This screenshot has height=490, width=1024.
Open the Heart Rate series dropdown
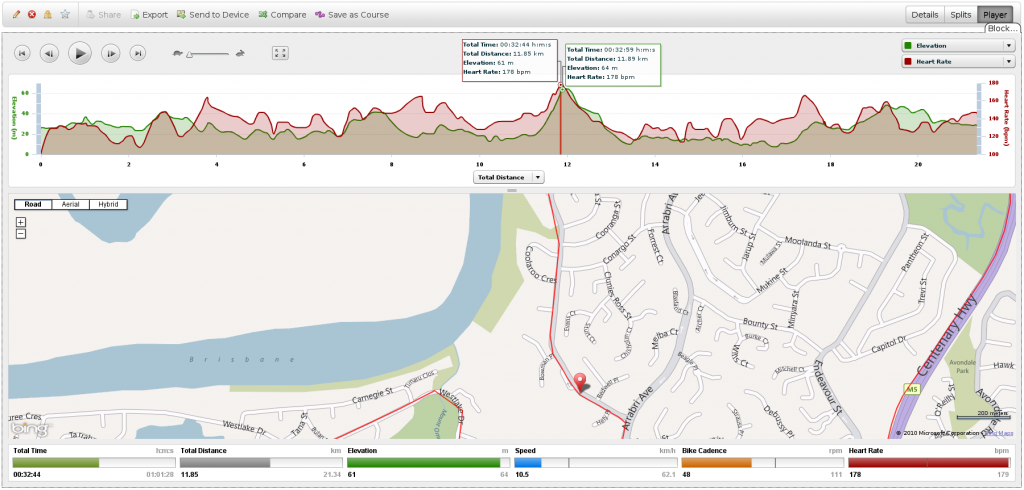pos(957,61)
